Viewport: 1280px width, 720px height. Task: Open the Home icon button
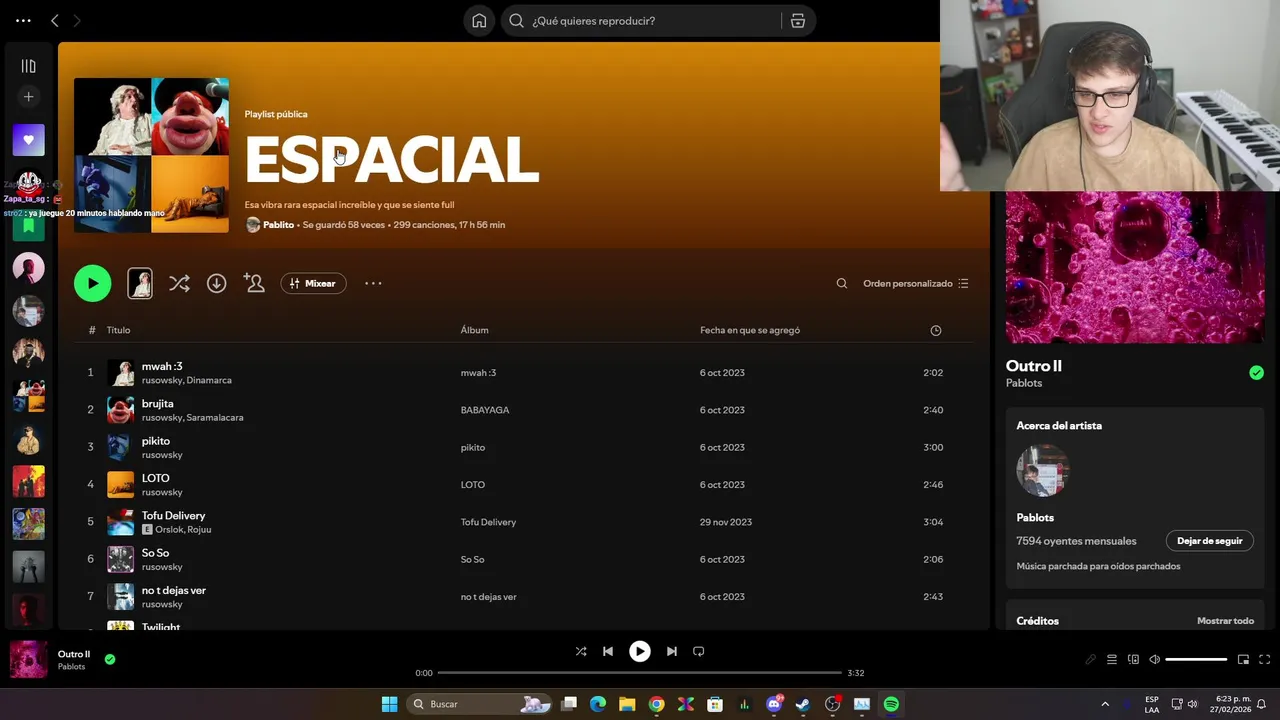point(479,20)
